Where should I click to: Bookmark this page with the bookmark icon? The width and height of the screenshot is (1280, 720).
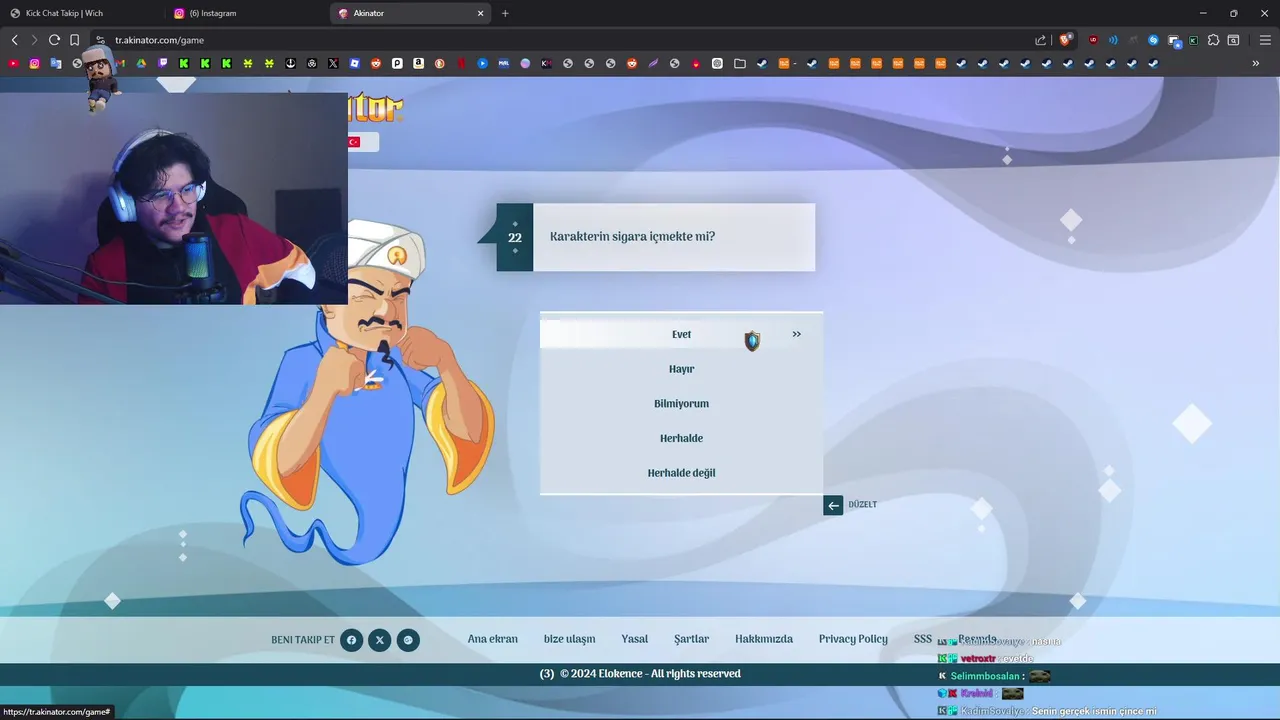click(x=74, y=40)
